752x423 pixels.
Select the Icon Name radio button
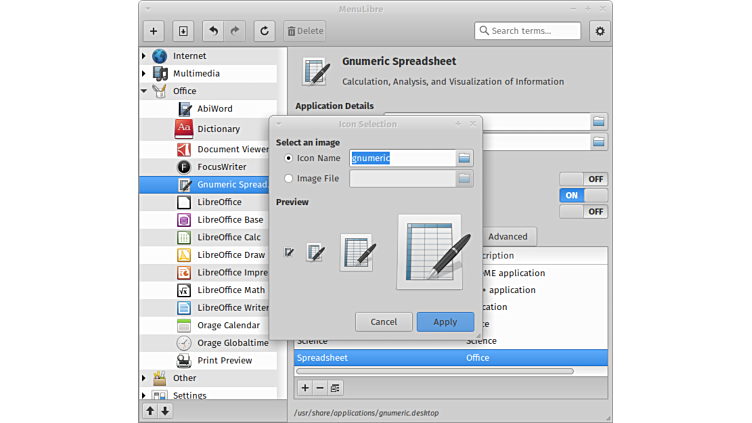click(289, 158)
